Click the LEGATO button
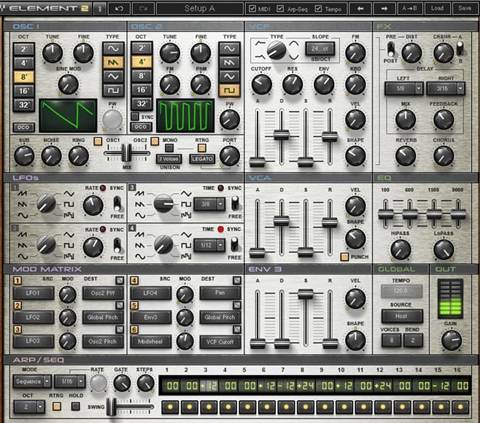This screenshot has width=480, height=423. [x=202, y=159]
